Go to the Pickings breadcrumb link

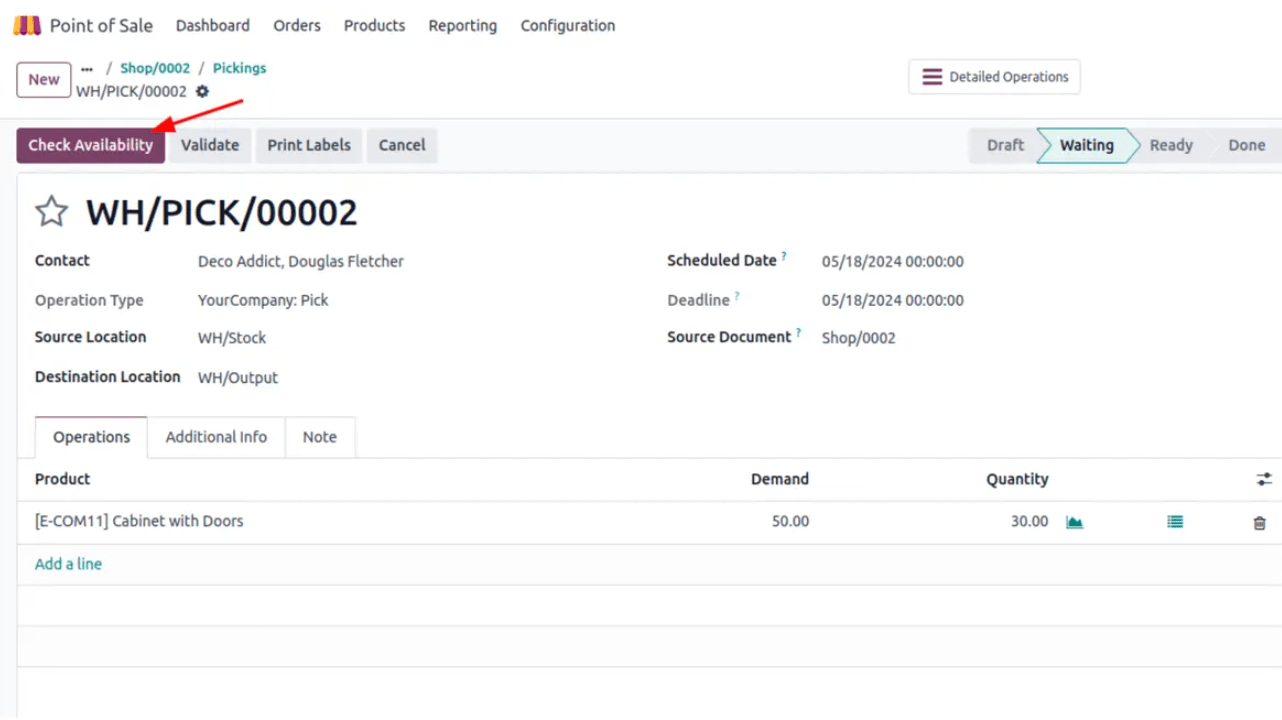239,68
